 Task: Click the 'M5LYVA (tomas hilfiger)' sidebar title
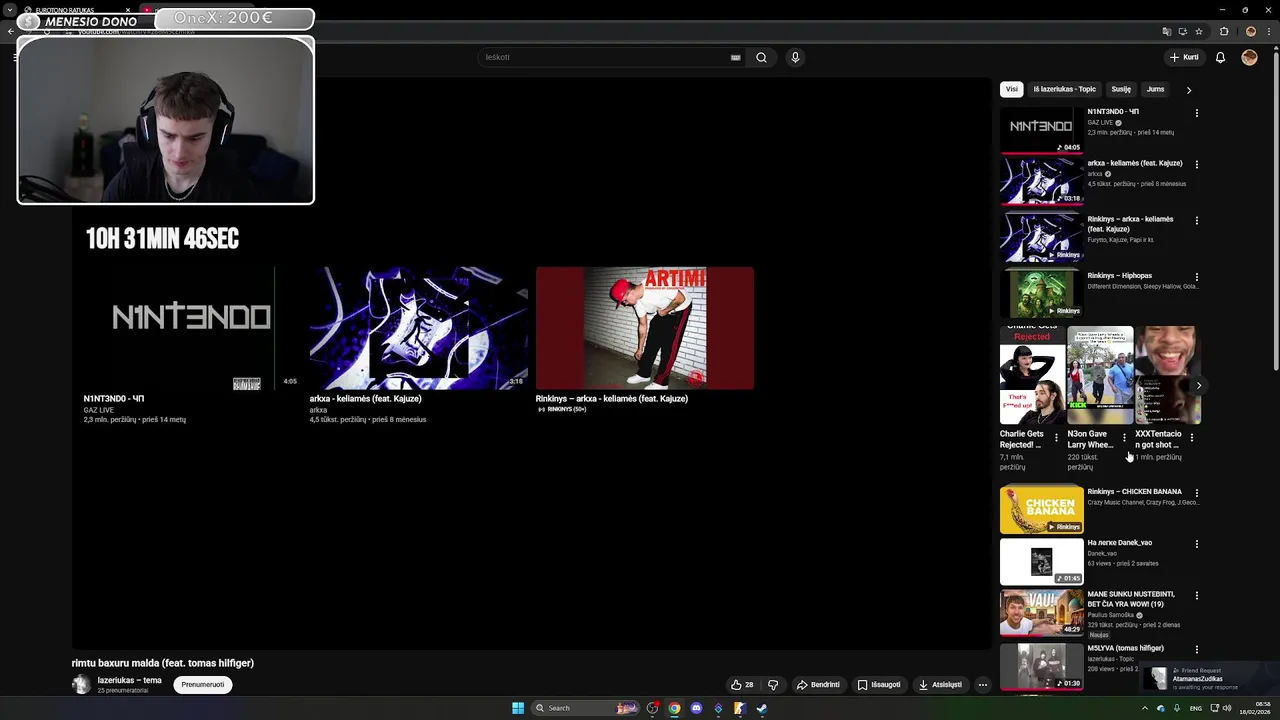coord(1126,648)
